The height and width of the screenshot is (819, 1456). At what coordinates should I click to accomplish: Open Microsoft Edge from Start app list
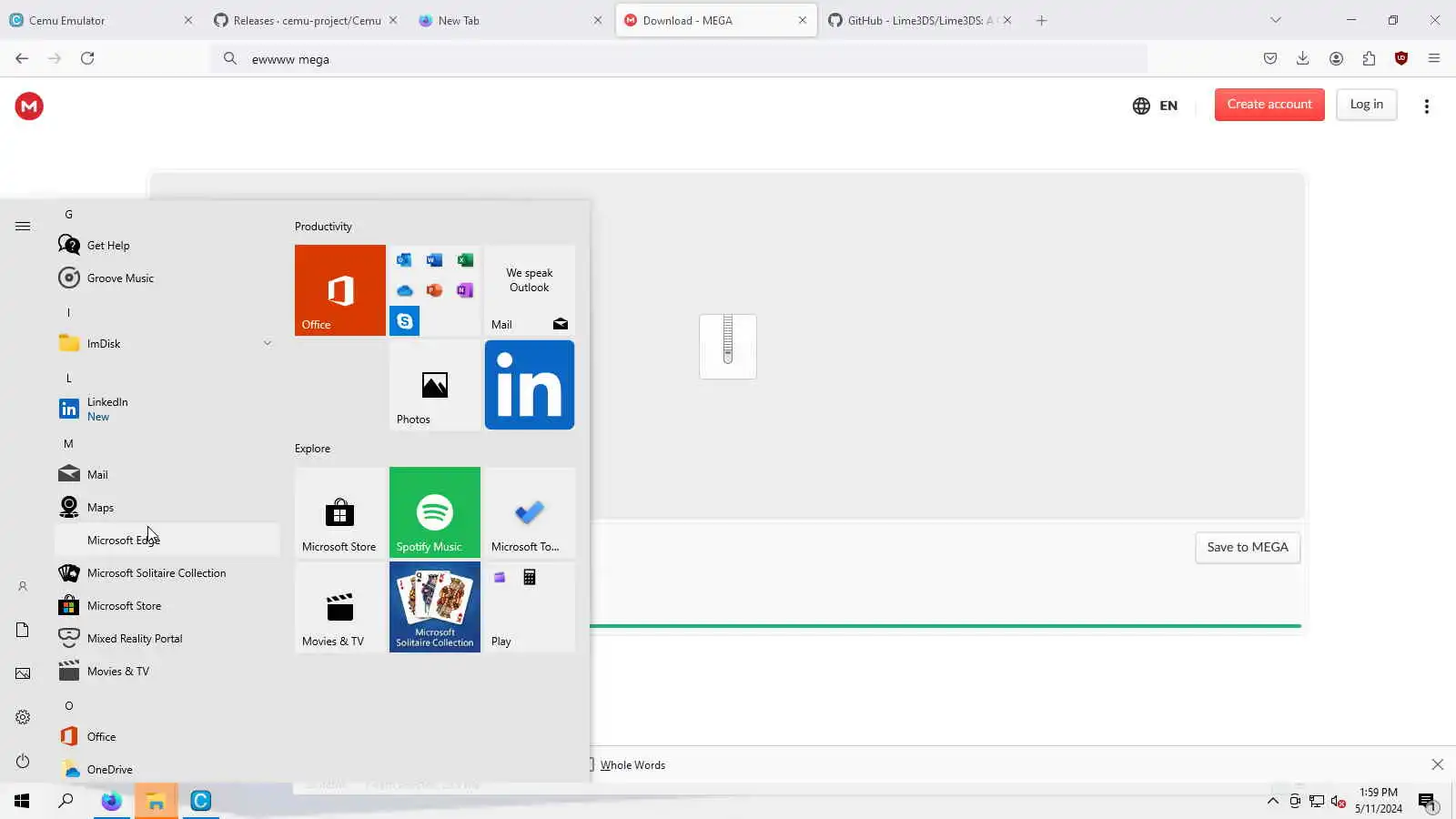(167, 540)
